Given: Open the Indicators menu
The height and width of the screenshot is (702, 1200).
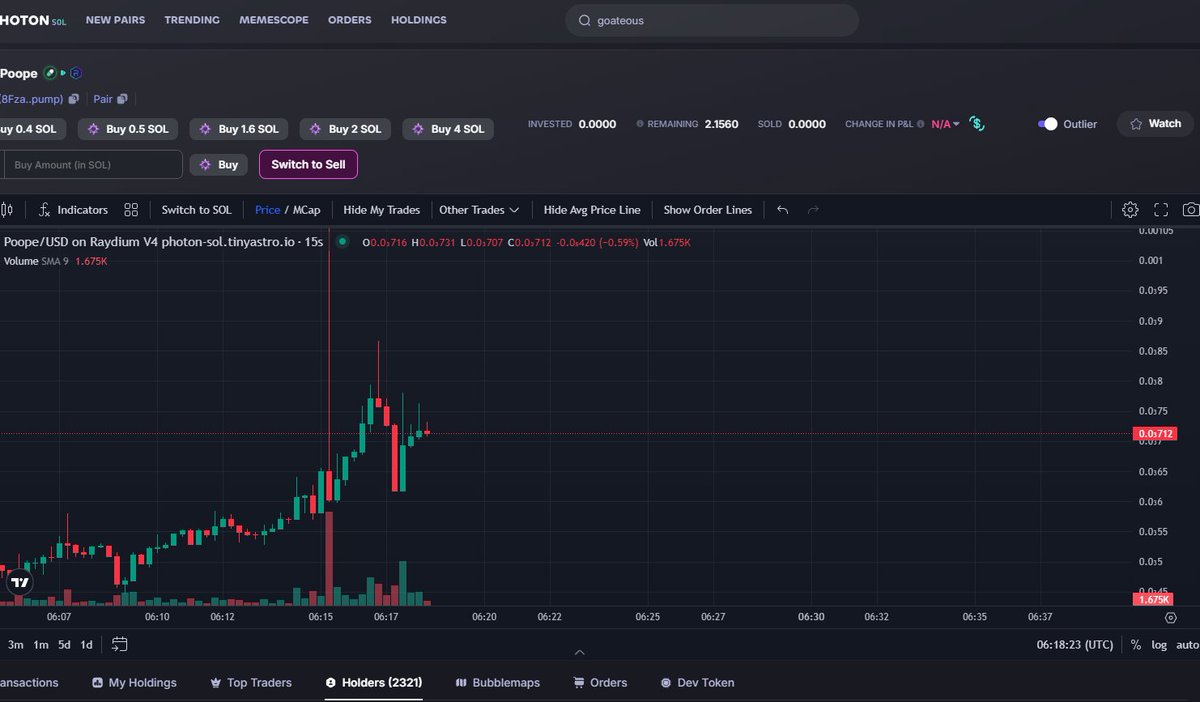Looking at the screenshot, I should point(73,210).
